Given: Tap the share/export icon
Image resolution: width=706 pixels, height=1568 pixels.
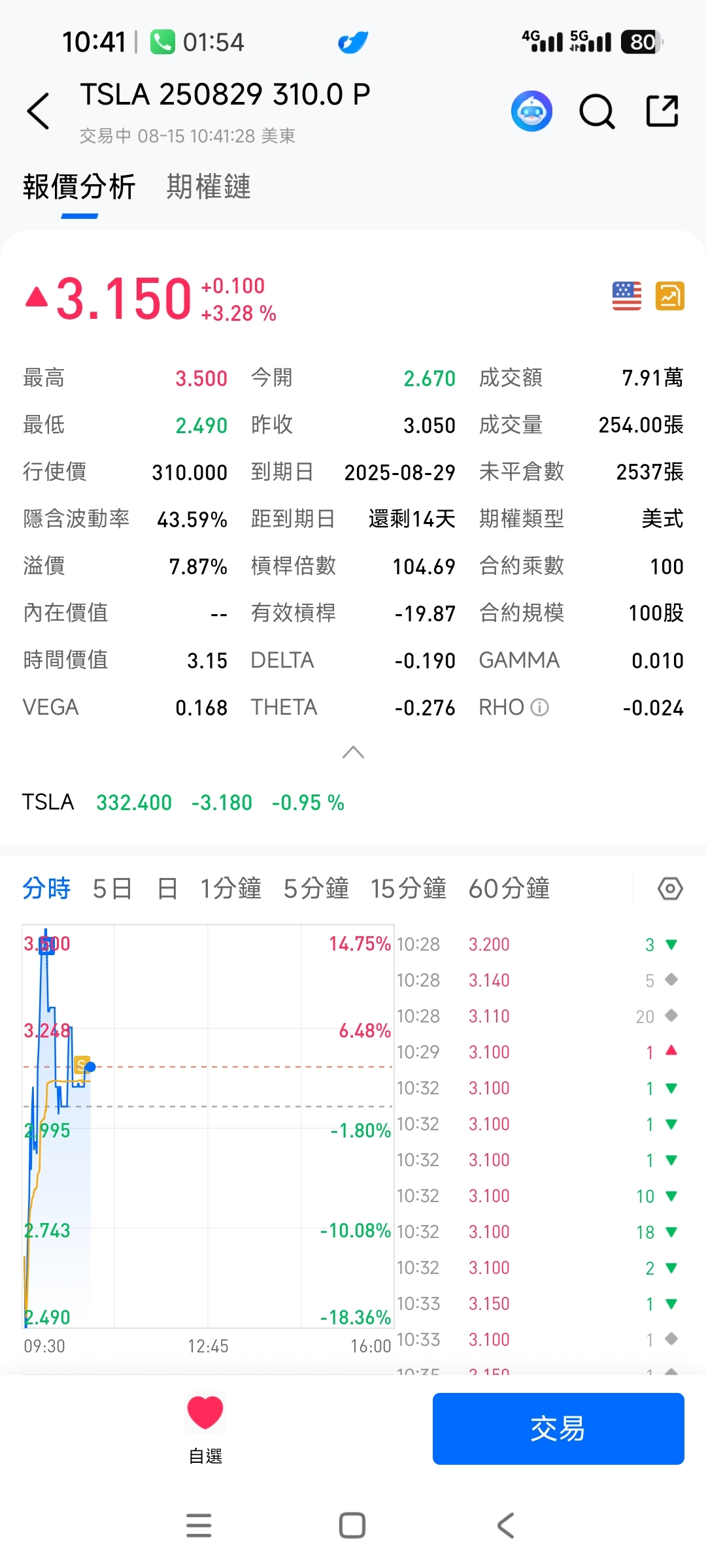Looking at the screenshot, I should tap(662, 110).
